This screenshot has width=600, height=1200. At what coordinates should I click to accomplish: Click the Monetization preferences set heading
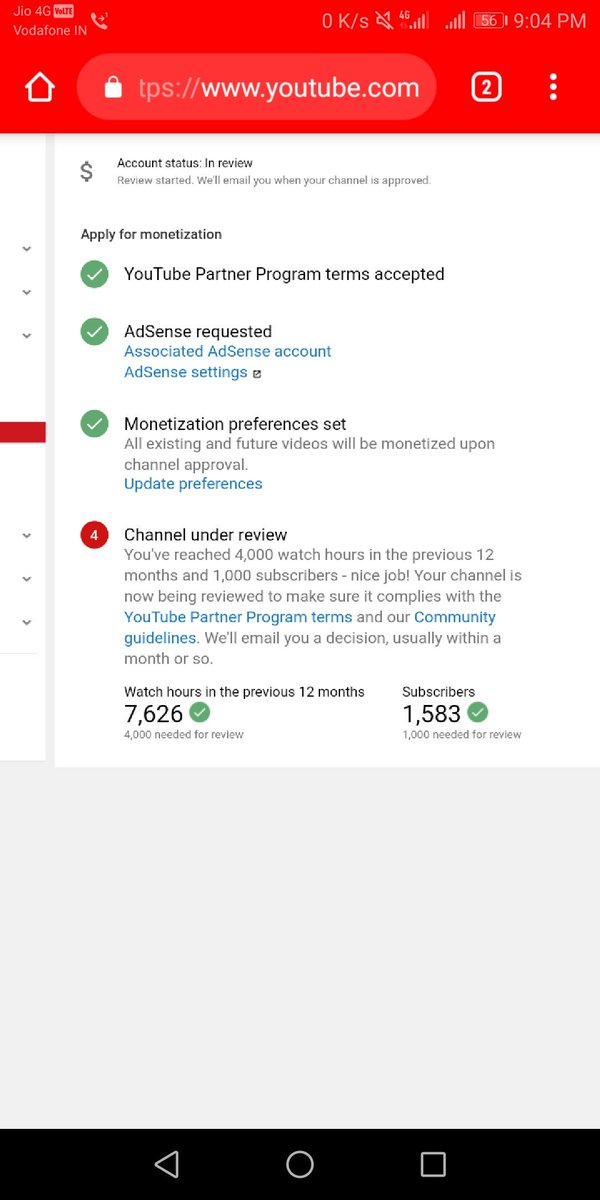[x=235, y=424]
